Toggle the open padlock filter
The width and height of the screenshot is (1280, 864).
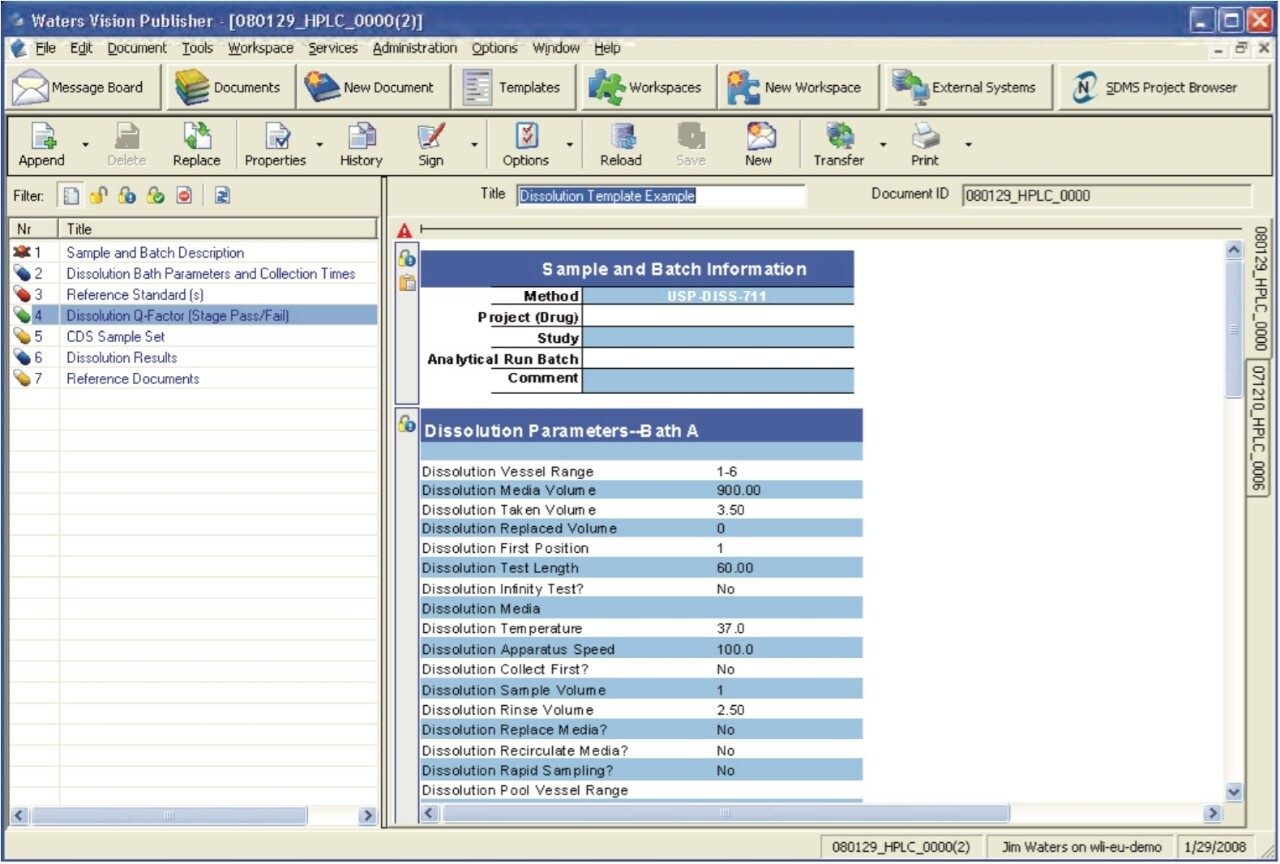point(98,196)
